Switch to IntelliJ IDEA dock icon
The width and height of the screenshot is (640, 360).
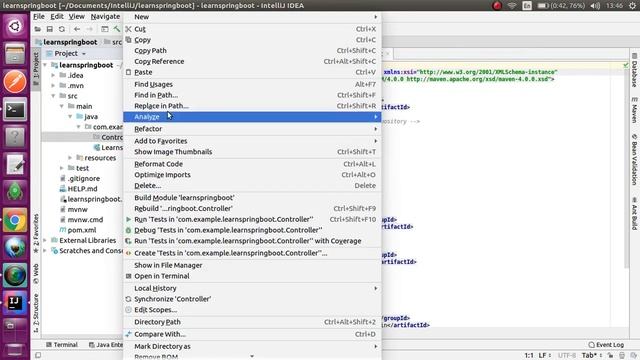15,303
